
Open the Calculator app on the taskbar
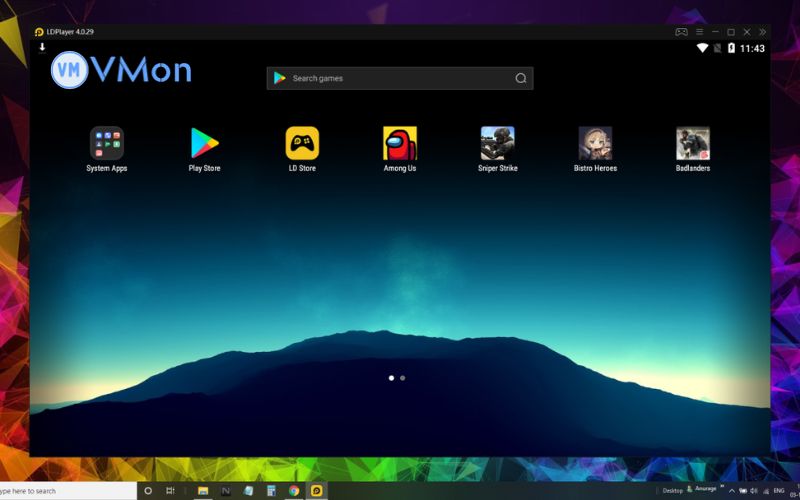tap(271, 491)
